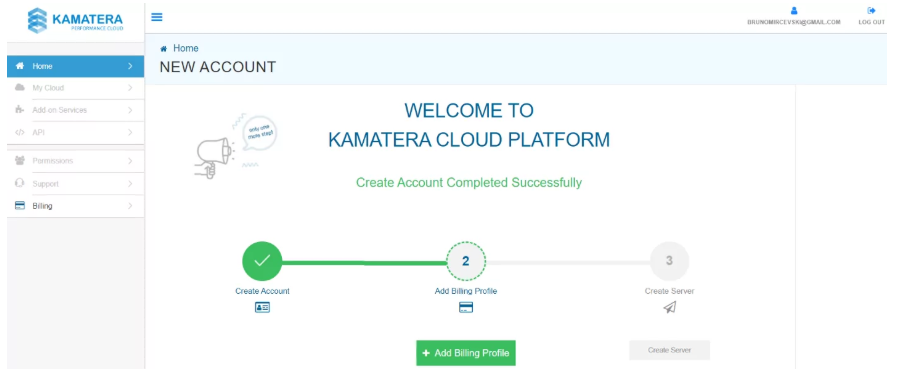Click the grey Create Server button
This screenshot has height=376, width=897.
[x=669, y=350]
